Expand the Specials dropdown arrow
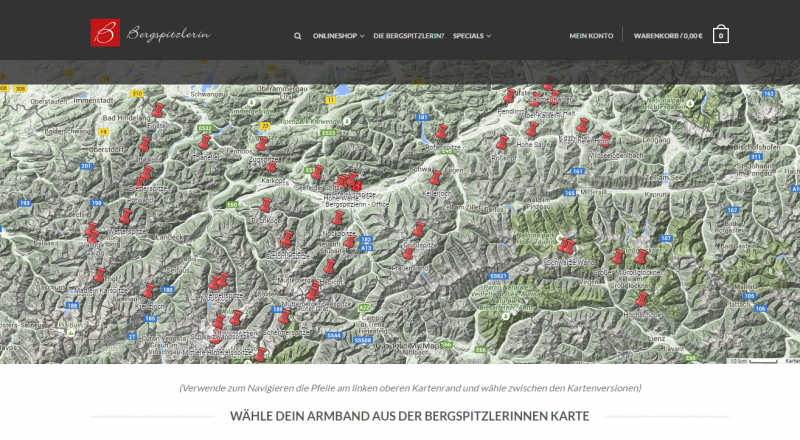Screen dimensions: 800x440 [488, 36]
